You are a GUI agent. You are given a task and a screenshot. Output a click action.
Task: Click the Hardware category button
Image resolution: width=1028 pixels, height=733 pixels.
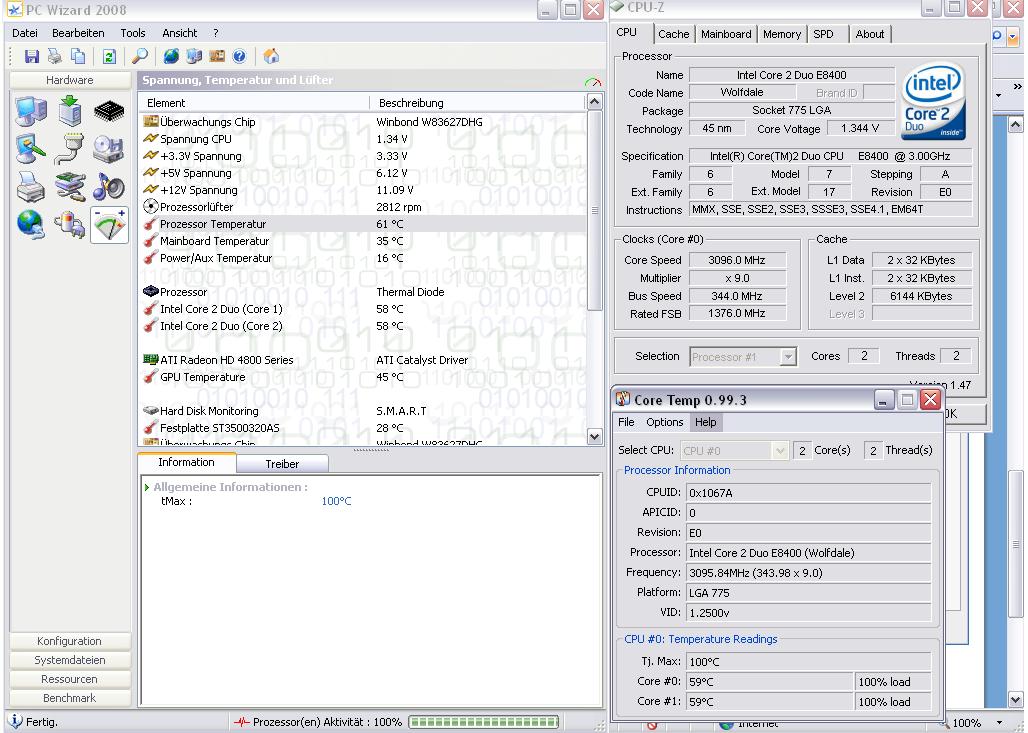[x=70, y=80]
